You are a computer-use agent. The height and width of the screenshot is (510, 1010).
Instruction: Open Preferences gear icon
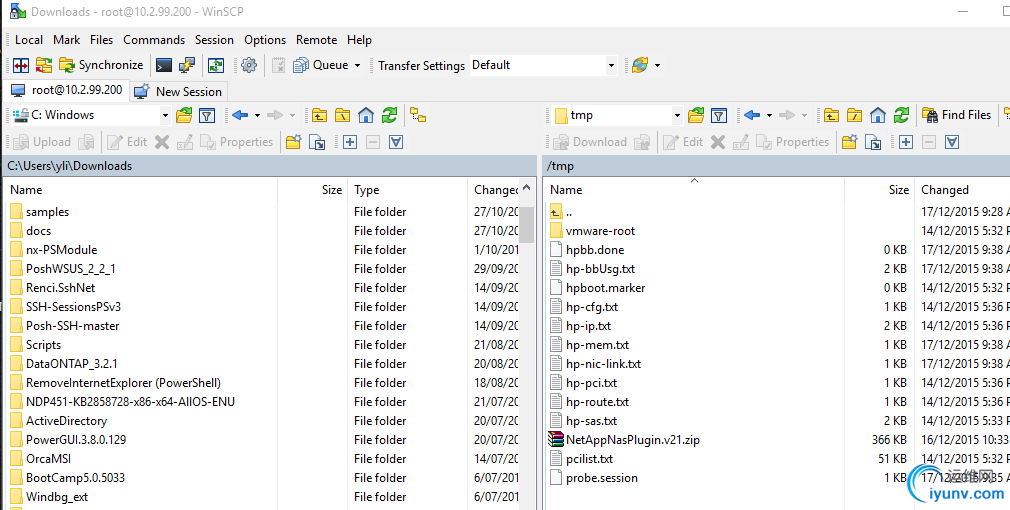(x=249, y=65)
